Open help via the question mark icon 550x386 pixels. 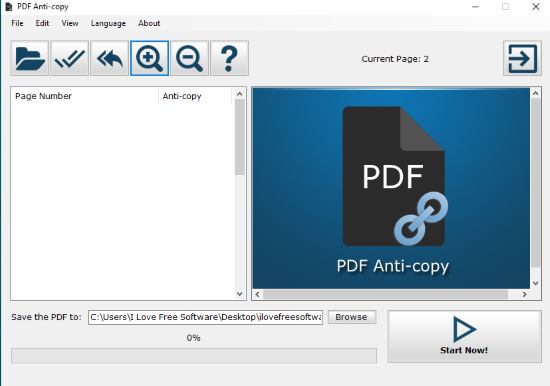tap(229, 58)
